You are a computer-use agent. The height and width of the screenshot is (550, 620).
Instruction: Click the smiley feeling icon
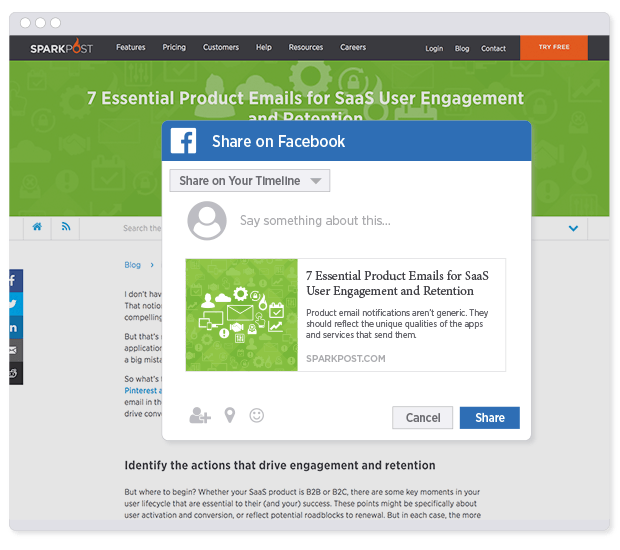tap(257, 416)
